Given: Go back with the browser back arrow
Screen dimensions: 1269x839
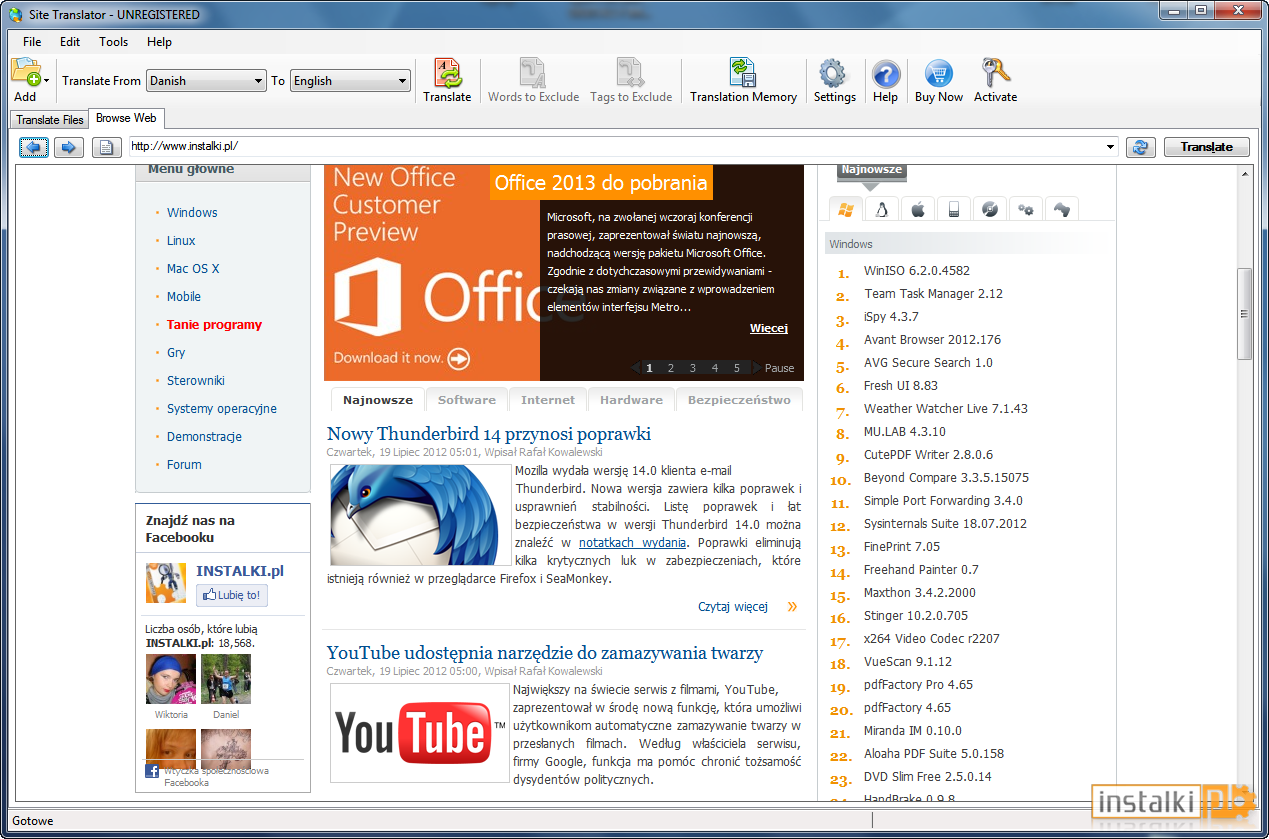Looking at the screenshot, I should [34, 148].
